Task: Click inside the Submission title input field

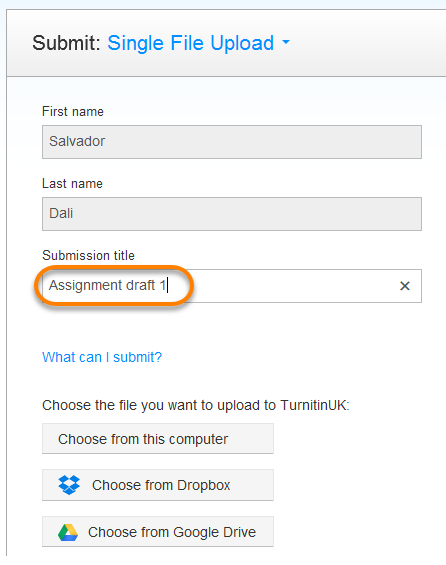Action: [232, 286]
